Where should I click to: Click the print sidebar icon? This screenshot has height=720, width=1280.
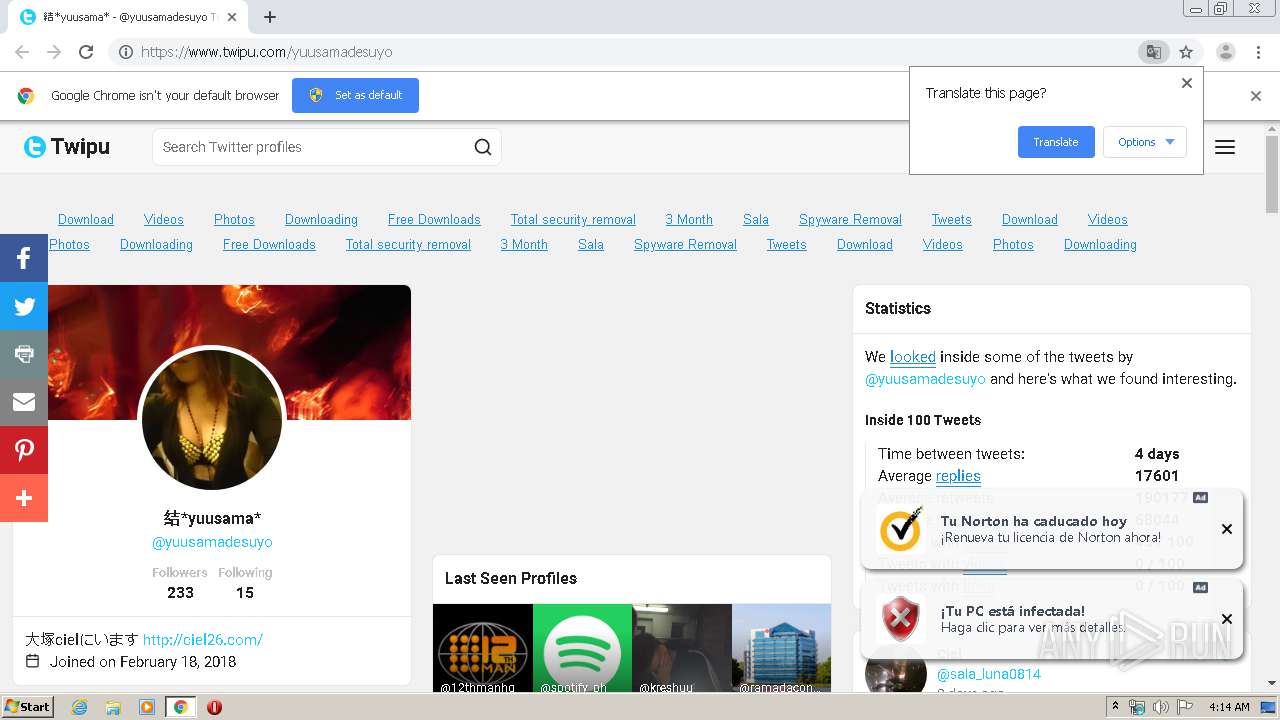tap(24, 354)
